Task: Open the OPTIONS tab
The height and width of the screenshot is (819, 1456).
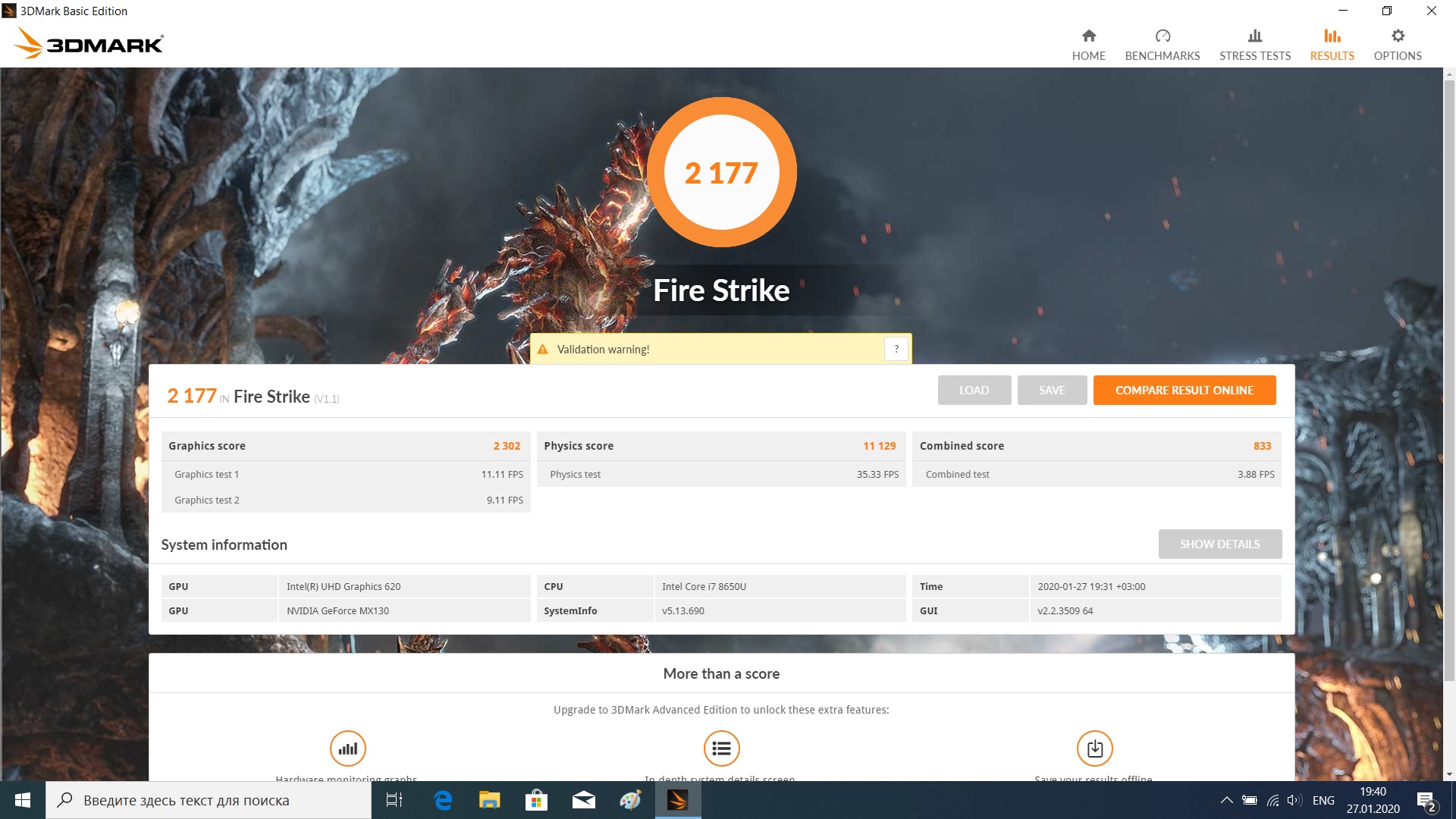Action: point(1398,45)
